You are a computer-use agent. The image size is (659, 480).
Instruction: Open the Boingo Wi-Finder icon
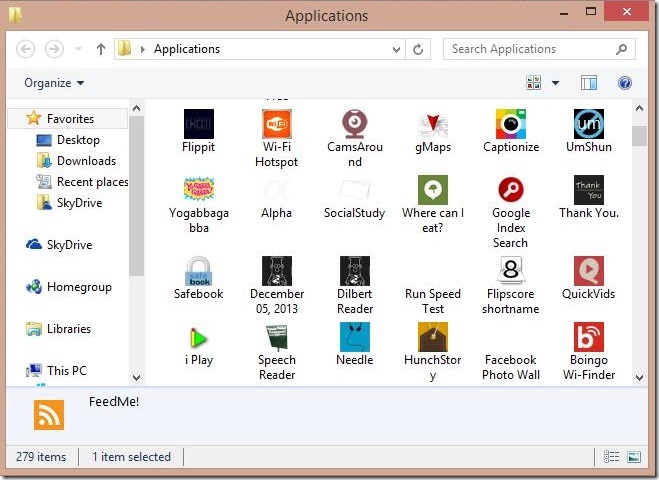point(588,337)
